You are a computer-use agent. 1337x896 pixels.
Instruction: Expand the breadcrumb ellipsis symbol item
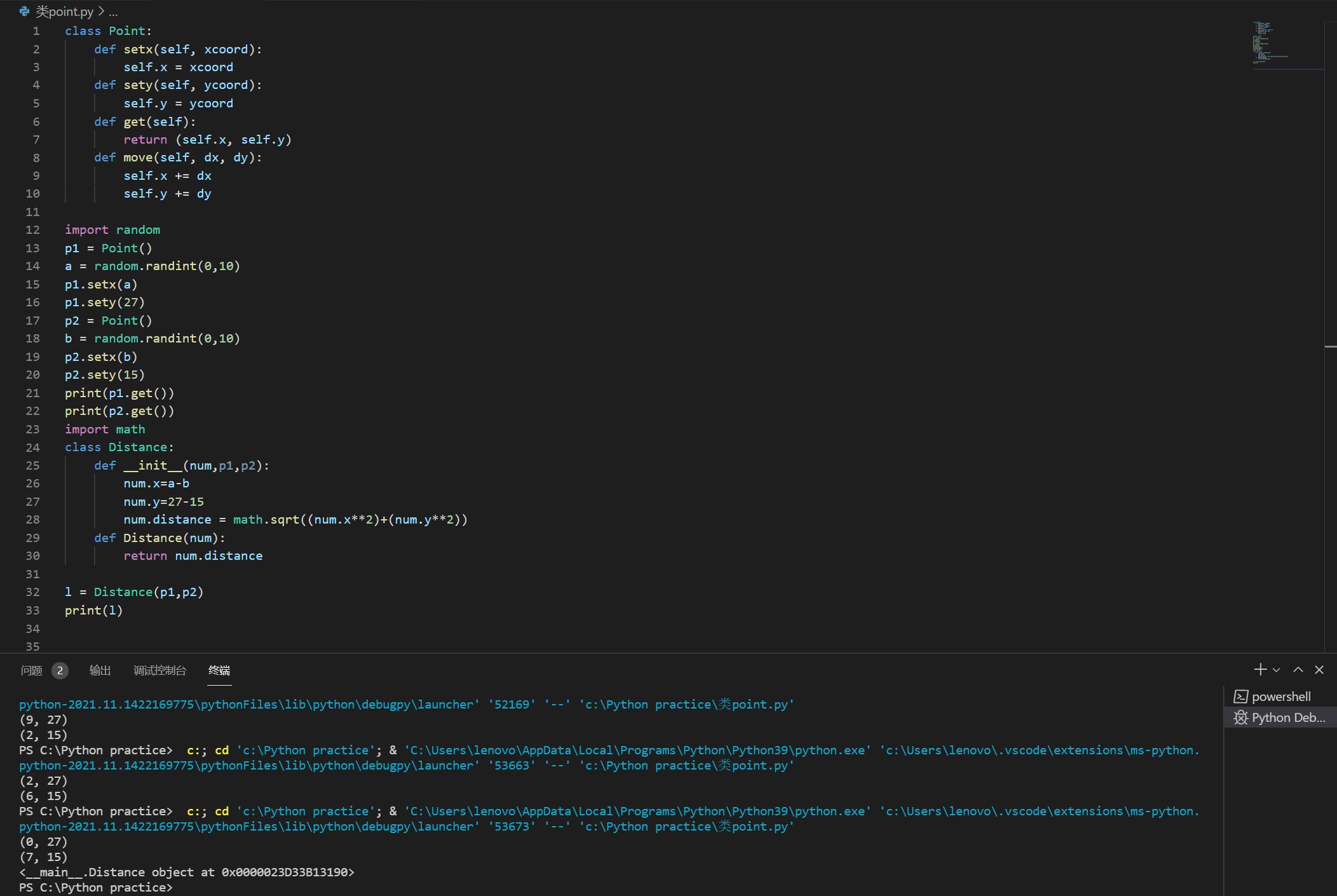(x=113, y=11)
